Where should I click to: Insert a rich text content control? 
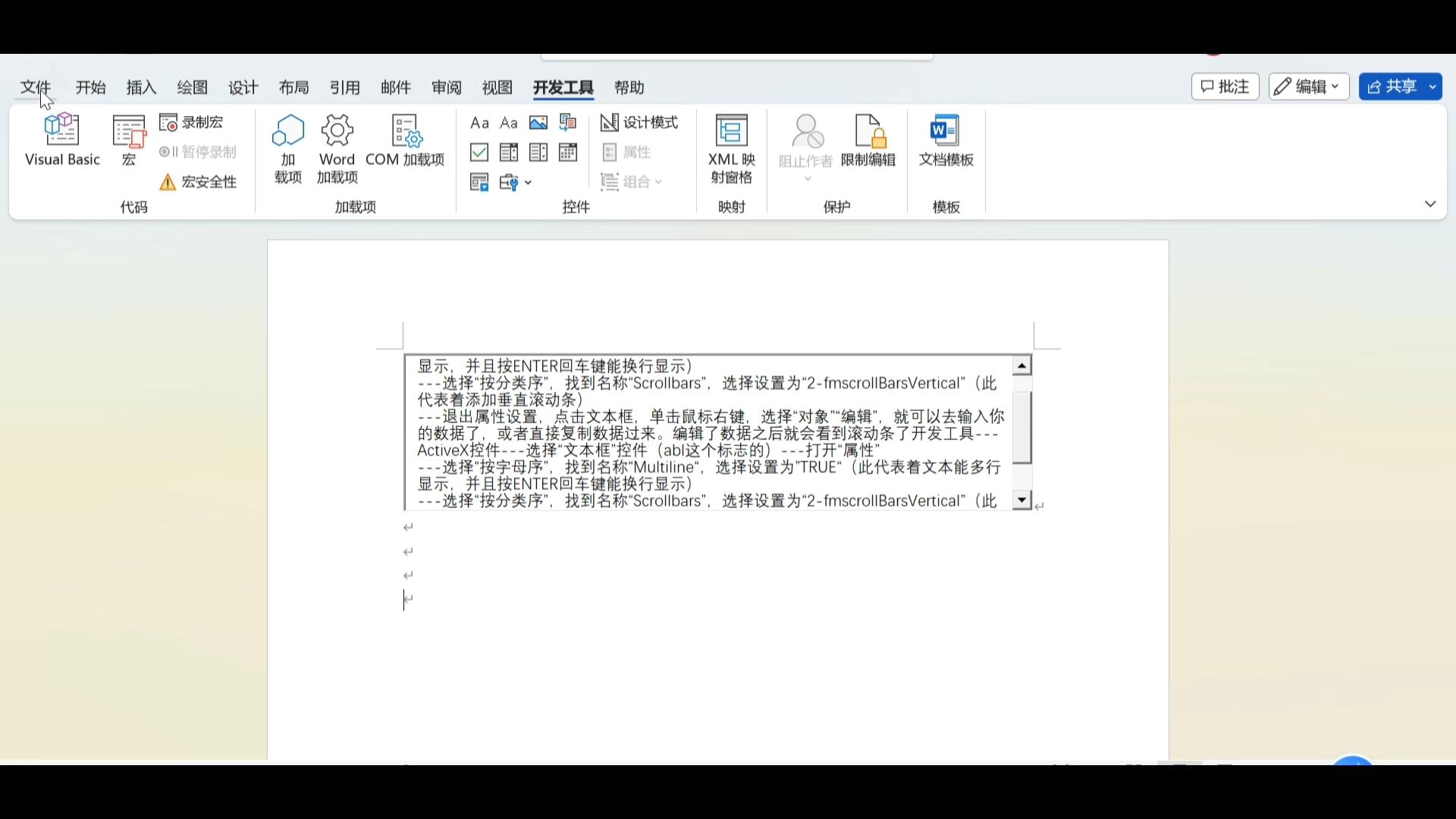point(479,123)
